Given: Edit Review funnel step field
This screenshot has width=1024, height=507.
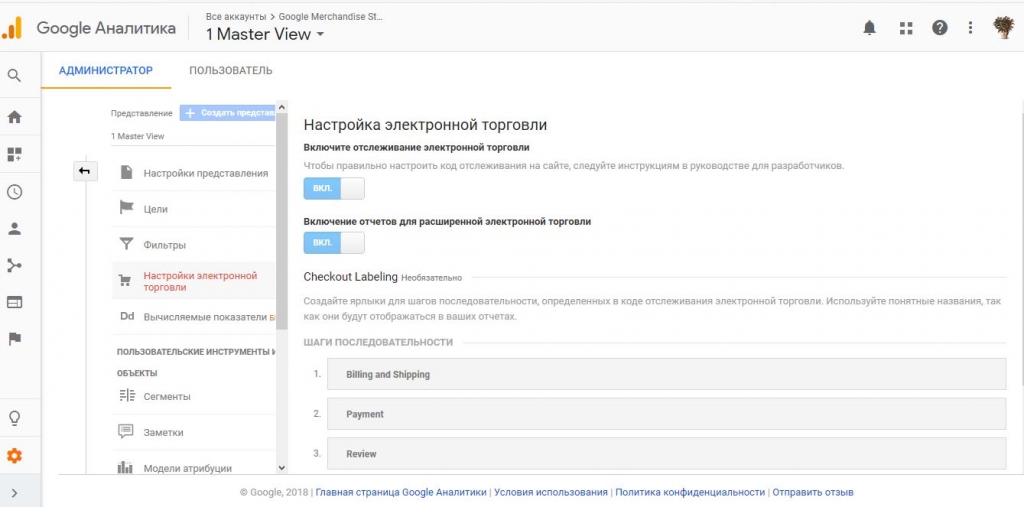Looking at the screenshot, I should [x=666, y=453].
